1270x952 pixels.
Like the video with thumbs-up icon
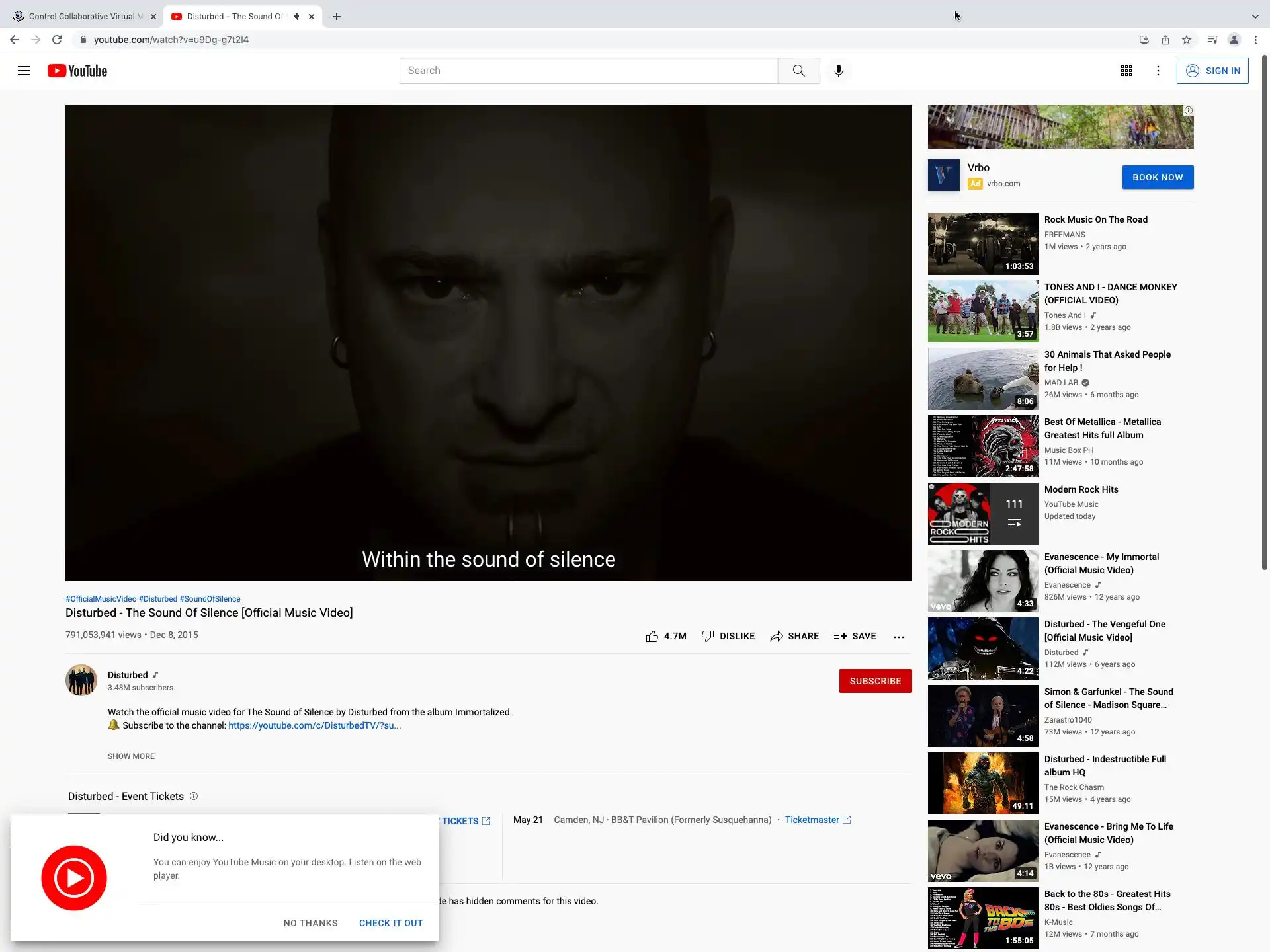coord(652,636)
